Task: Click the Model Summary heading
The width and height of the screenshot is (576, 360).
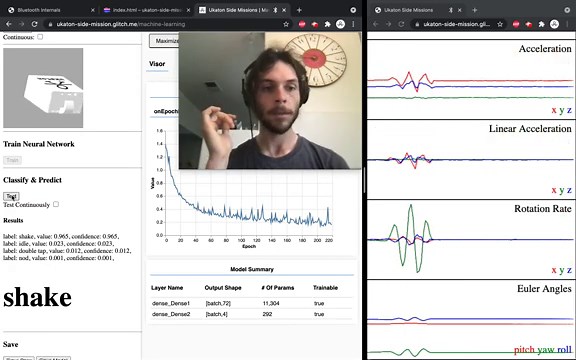Action: 252,269
